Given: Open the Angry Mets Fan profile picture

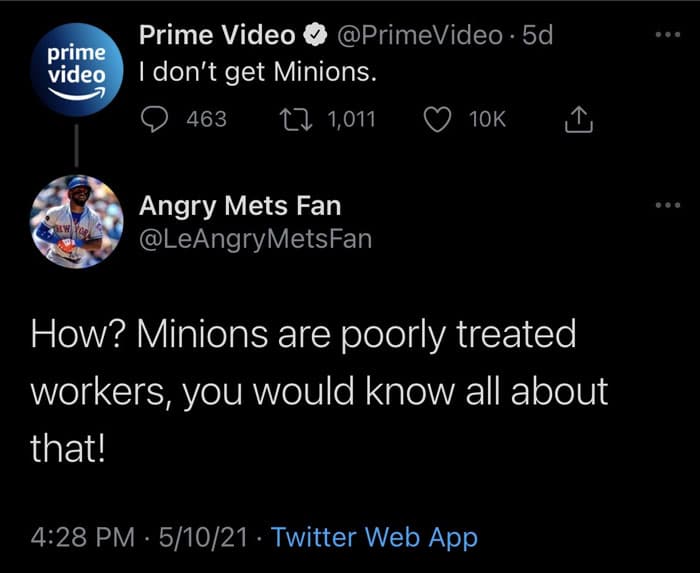Looking at the screenshot, I should click(x=77, y=221).
